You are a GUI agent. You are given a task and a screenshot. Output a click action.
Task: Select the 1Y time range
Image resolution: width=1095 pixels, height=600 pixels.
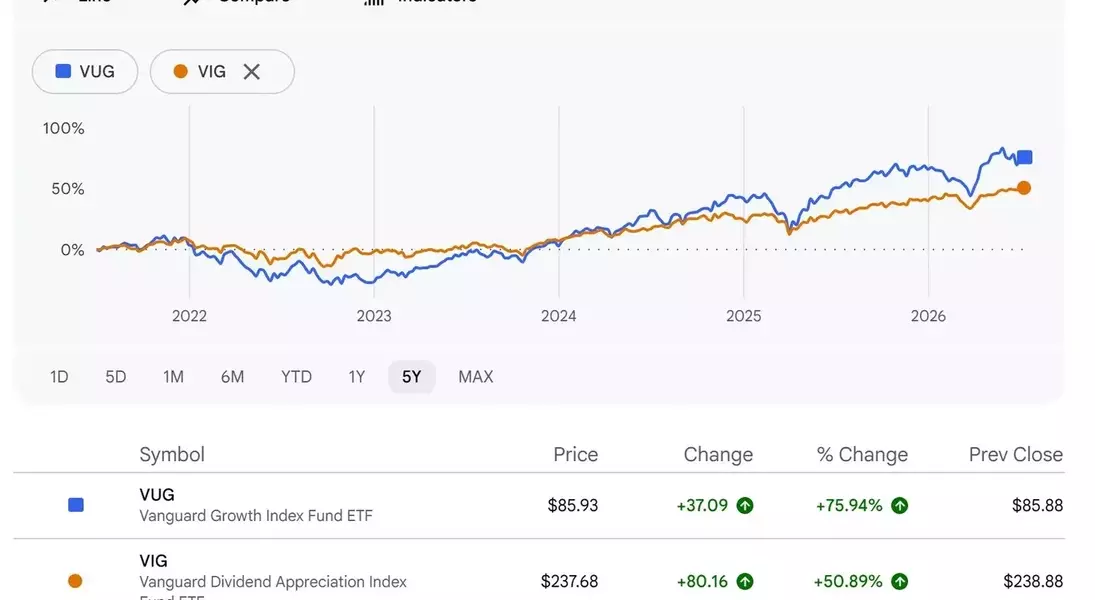pyautogui.click(x=357, y=377)
